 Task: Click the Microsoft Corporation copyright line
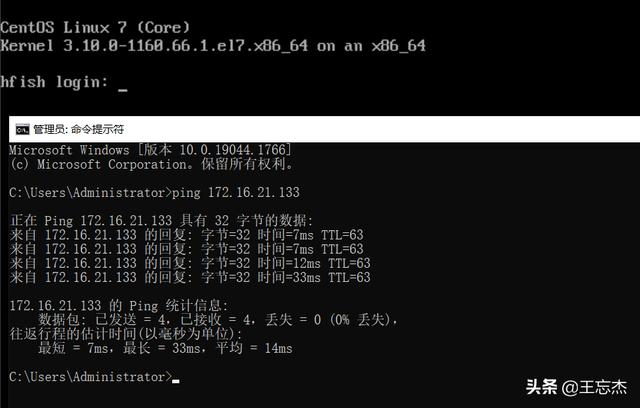tap(151, 164)
